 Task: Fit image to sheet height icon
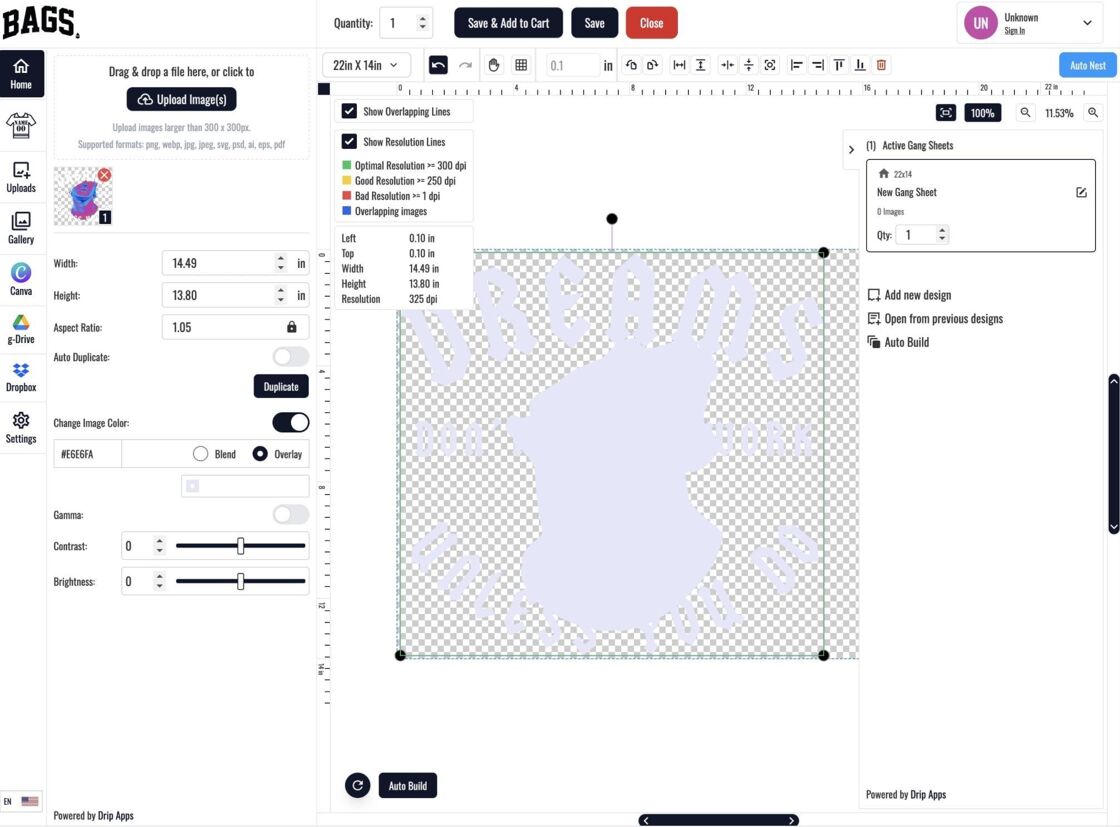tap(701, 65)
